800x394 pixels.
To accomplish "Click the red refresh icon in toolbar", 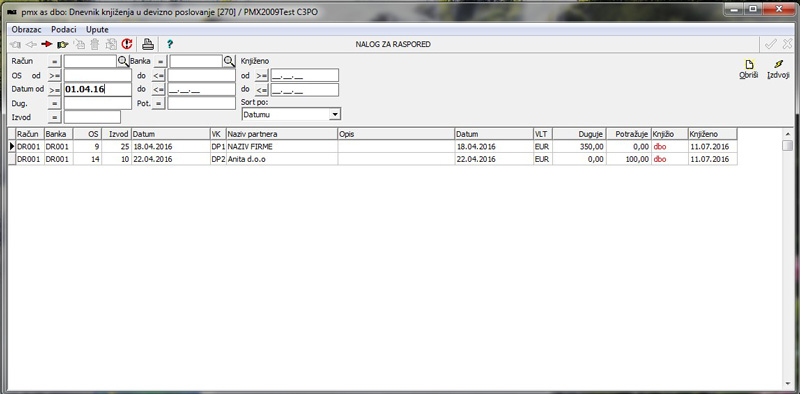I will pyautogui.click(x=127, y=44).
